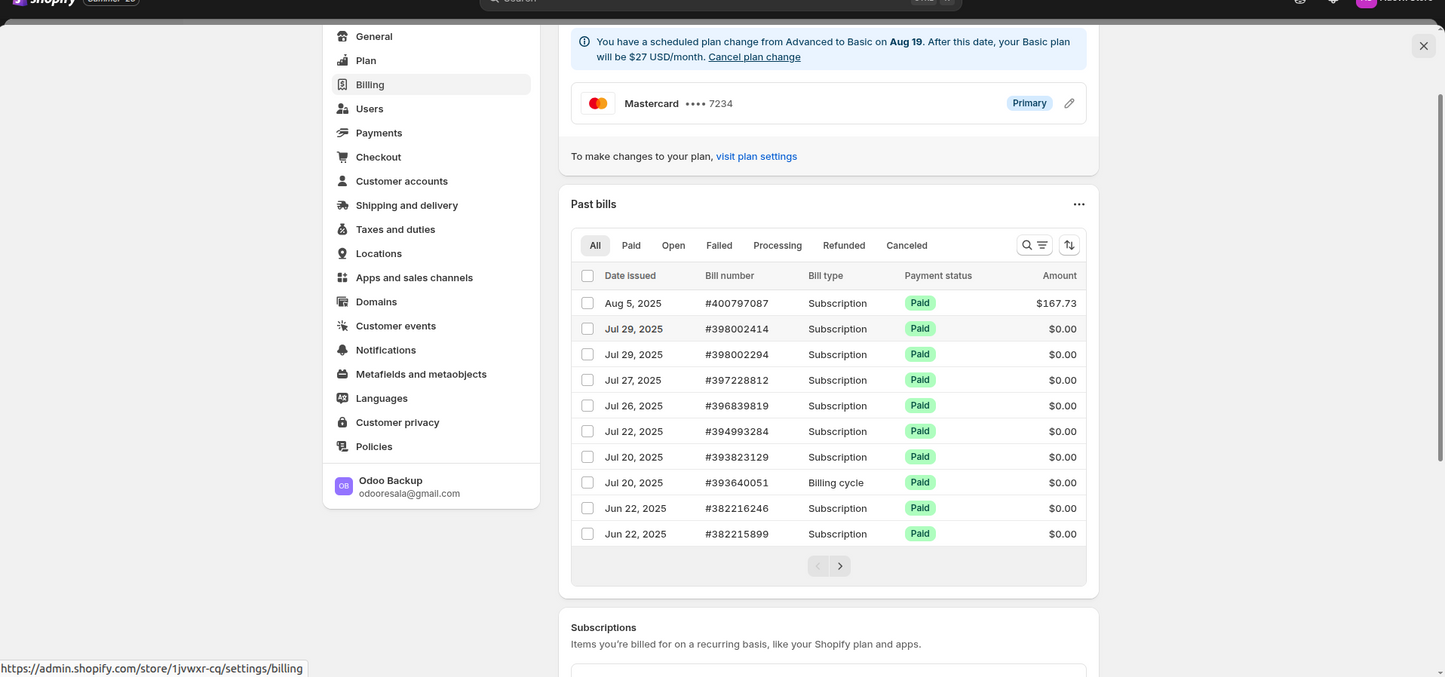Open search and filter for past bills

1034,245
